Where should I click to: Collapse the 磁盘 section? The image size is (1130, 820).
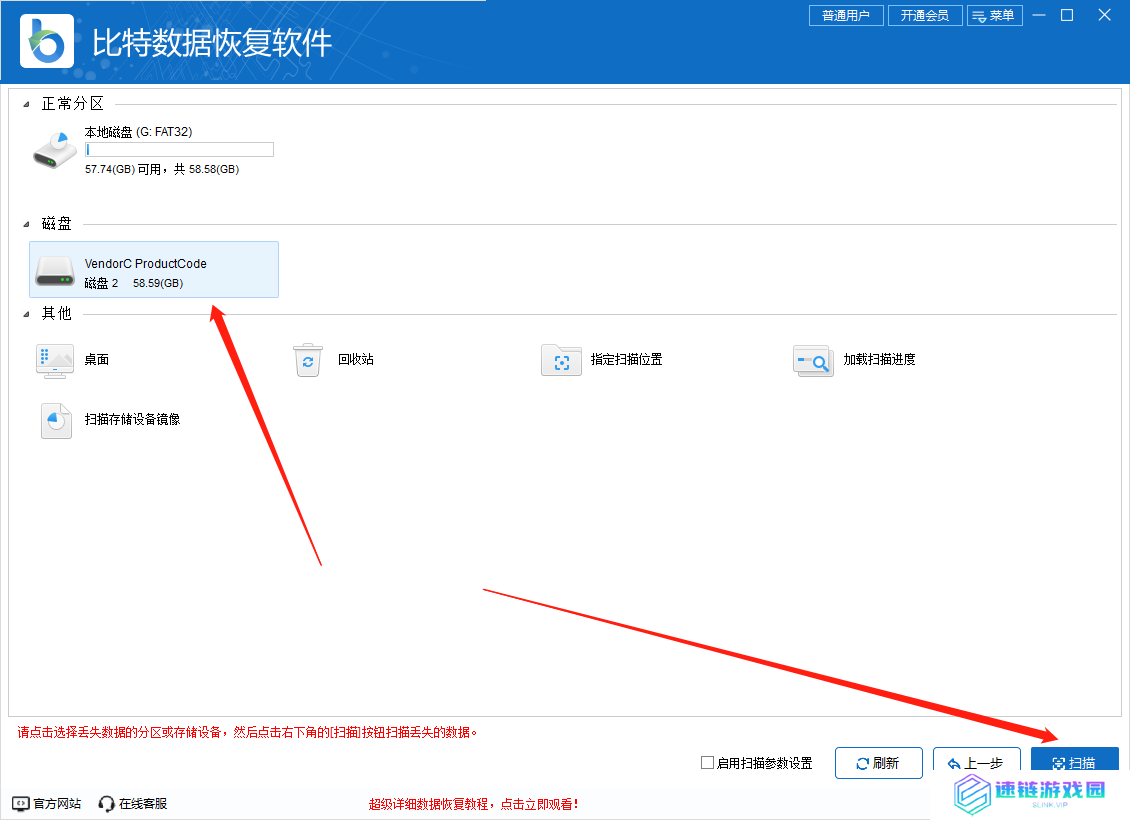coord(26,224)
